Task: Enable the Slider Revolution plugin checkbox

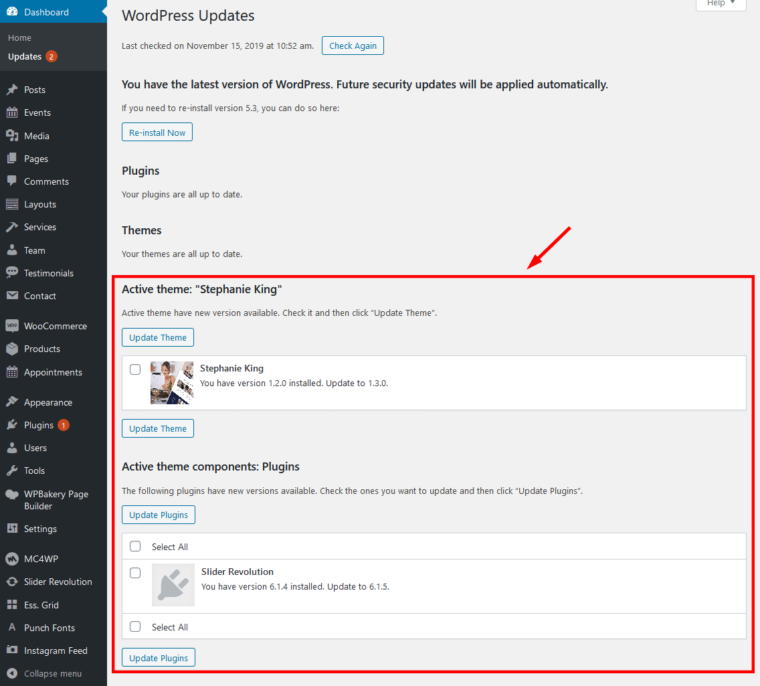Action: [x=135, y=573]
